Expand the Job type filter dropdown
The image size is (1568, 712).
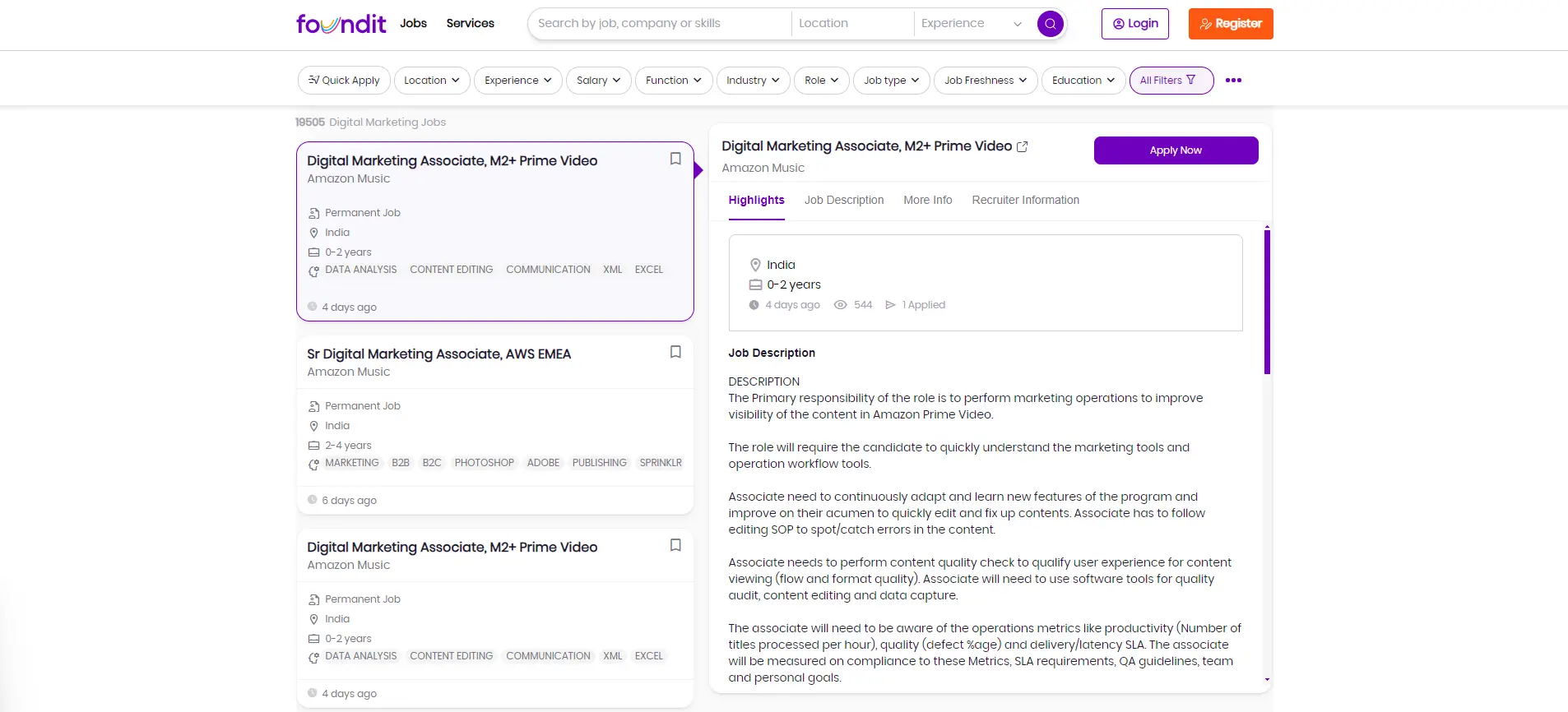pyautogui.click(x=892, y=81)
